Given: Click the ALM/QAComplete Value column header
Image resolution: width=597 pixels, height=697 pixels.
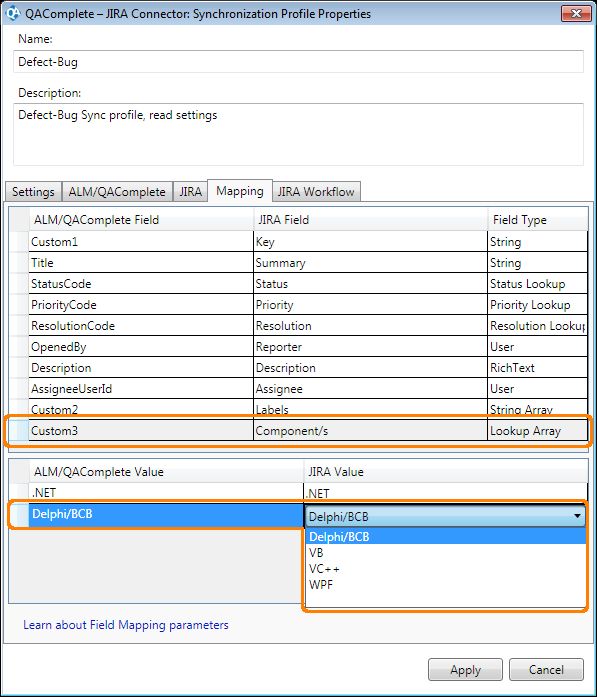Looking at the screenshot, I should pos(167,472).
